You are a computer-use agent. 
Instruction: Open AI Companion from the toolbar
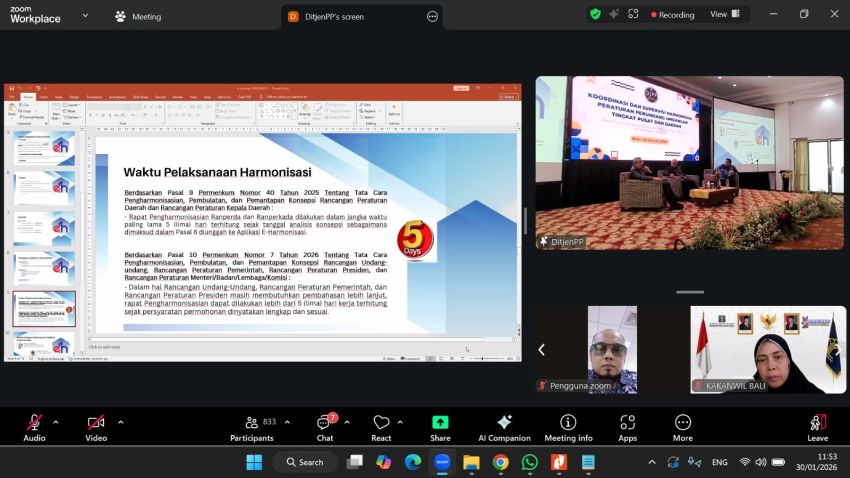(504, 428)
